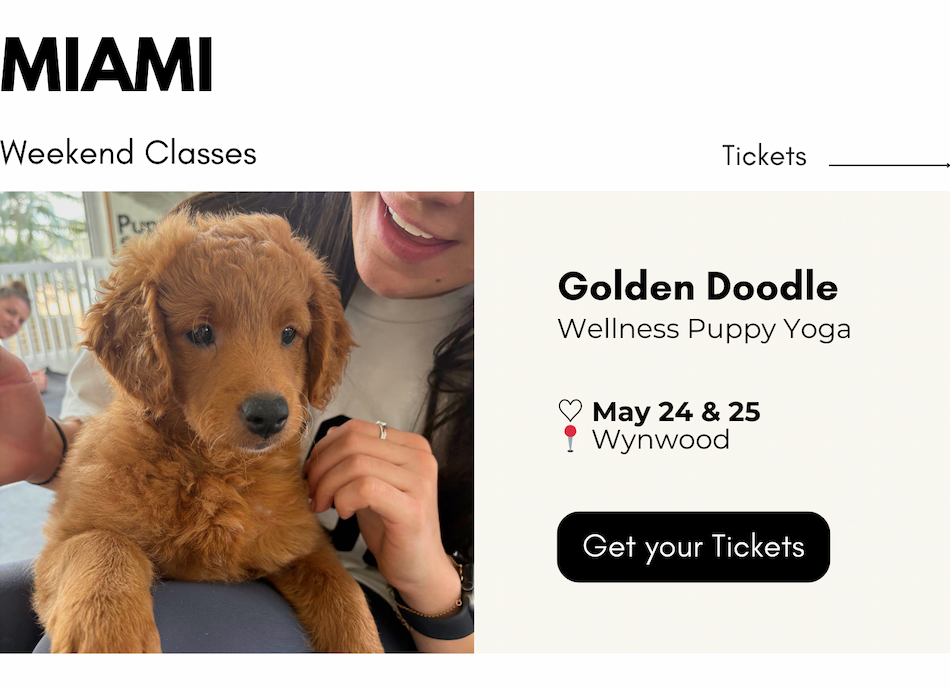This screenshot has height=690, width=950.
Task: Click the Golden Doodle class title
Action: click(x=697, y=287)
